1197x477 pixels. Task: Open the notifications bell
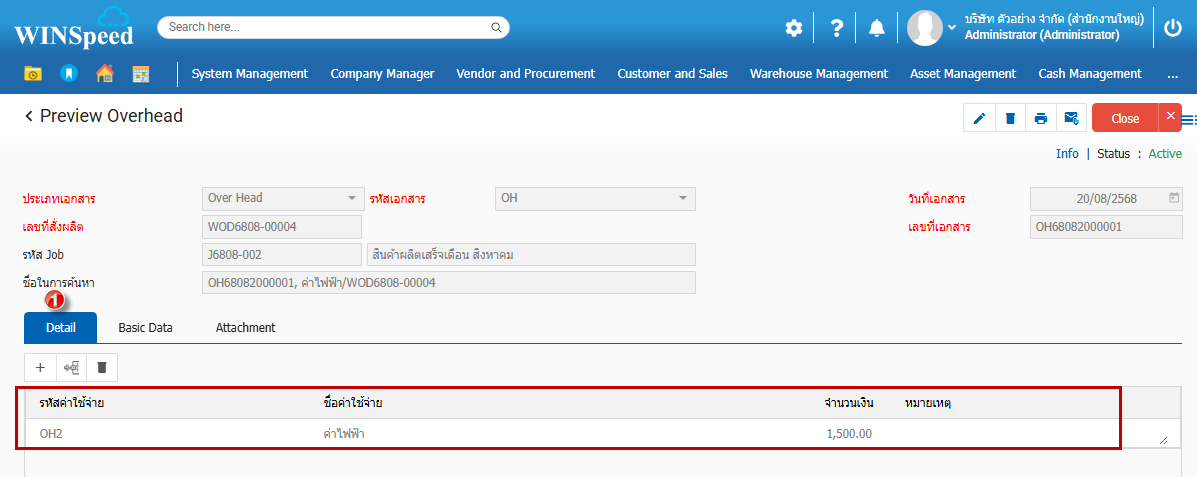click(x=877, y=28)
